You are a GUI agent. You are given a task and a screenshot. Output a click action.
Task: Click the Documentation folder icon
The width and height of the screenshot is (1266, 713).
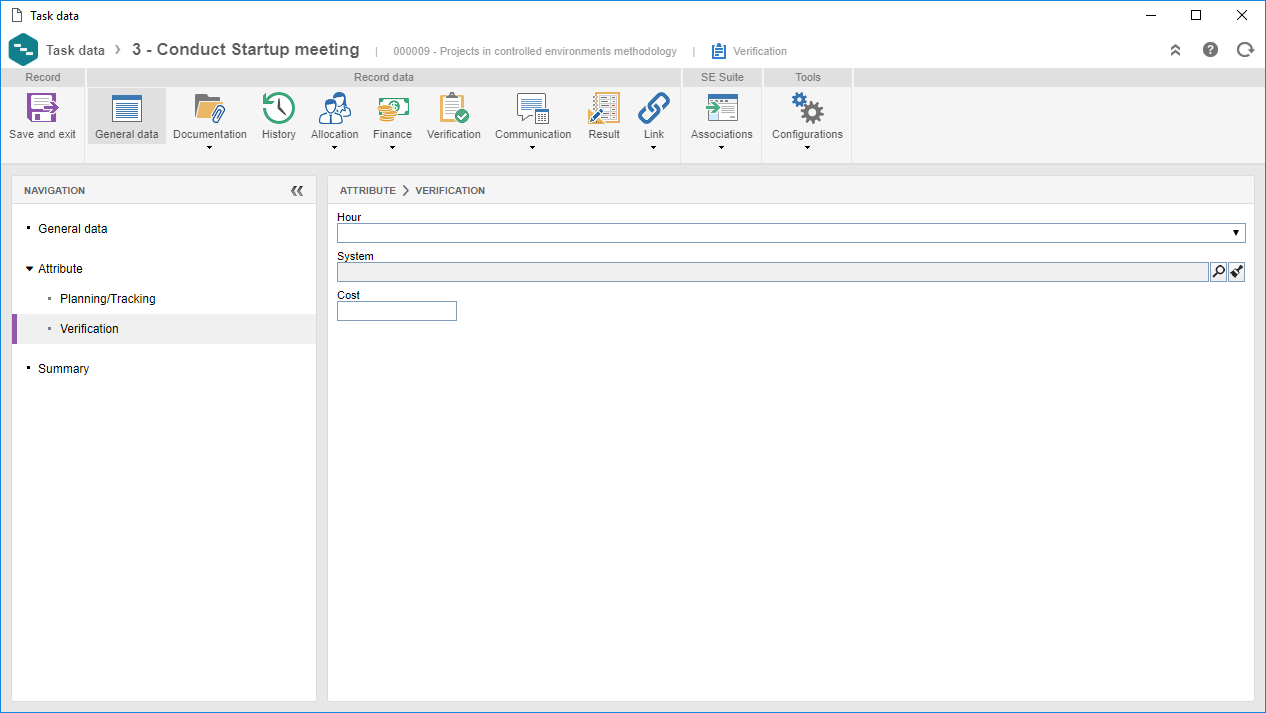click(210, 108)
